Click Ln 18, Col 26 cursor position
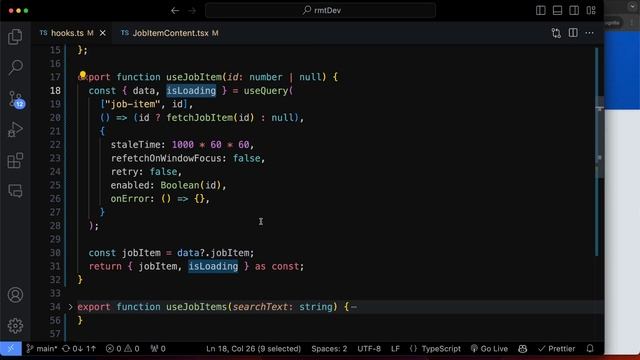Viewport: 640px width, 360px height. pyautogui.click(x=253, y=349)
